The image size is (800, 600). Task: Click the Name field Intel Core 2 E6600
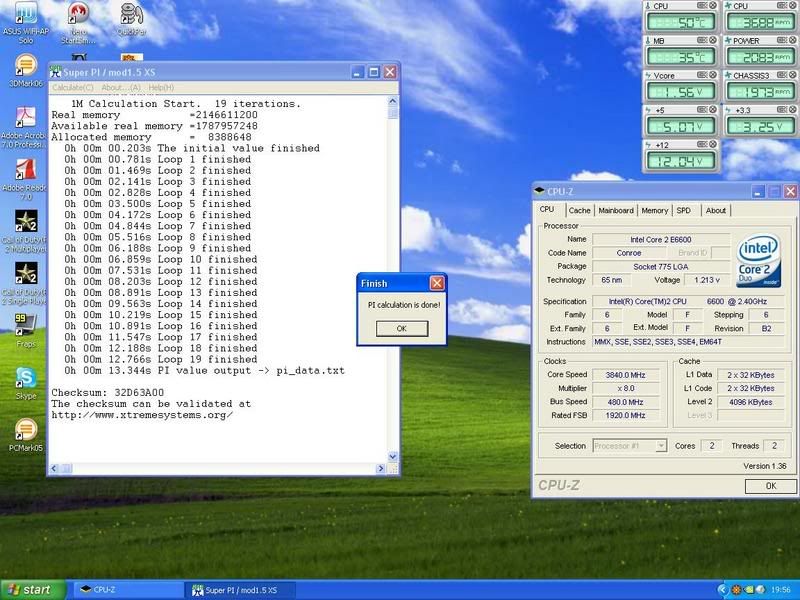(661, 239)
